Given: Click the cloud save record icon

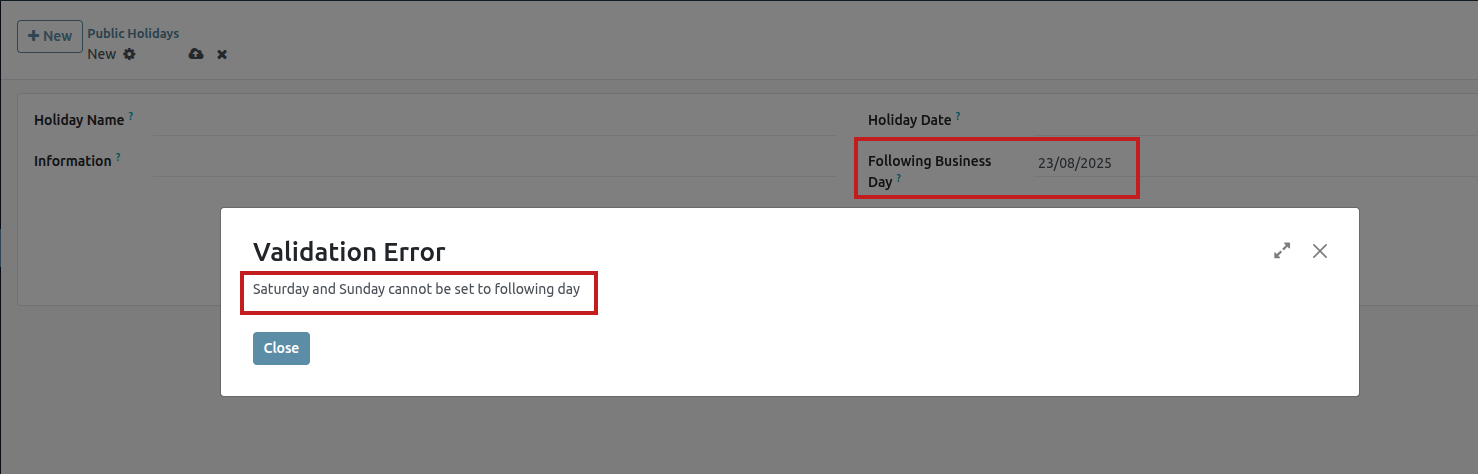Looking at the screenshot, I should 196,54.
